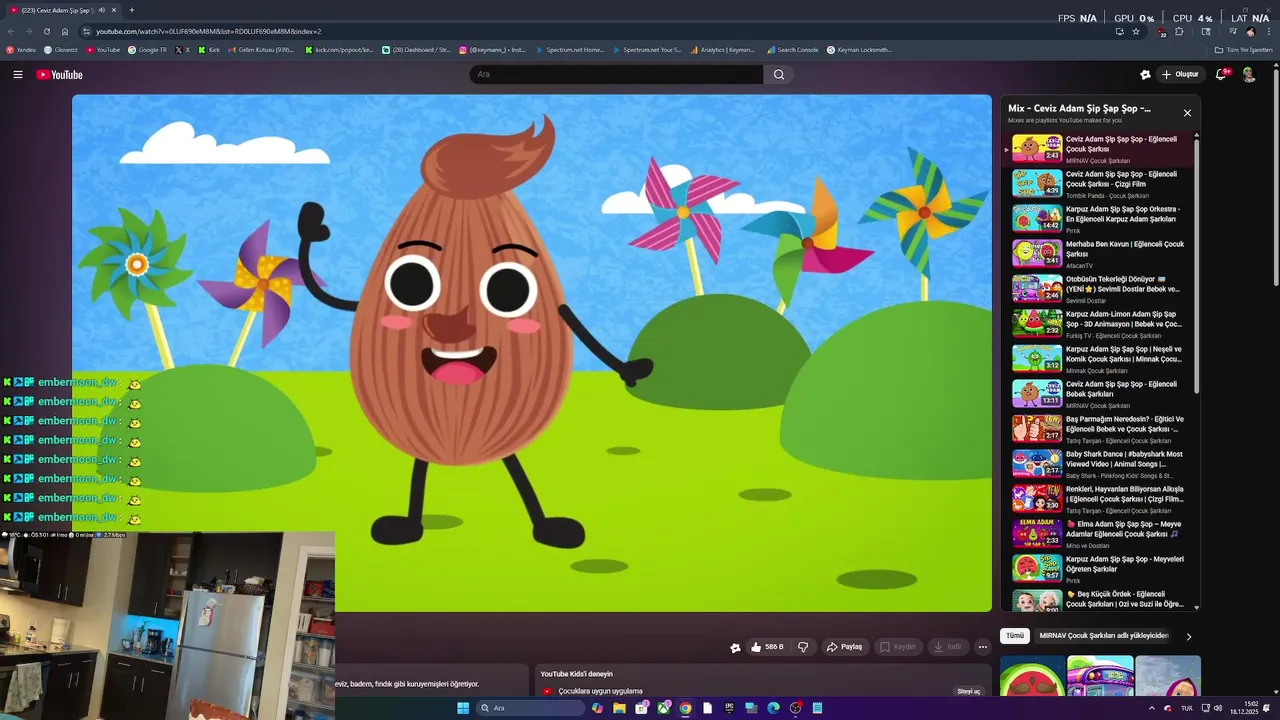Open the Oluştur create button
Viewport: 1280px width, 720px height.
click(1181, 75)
